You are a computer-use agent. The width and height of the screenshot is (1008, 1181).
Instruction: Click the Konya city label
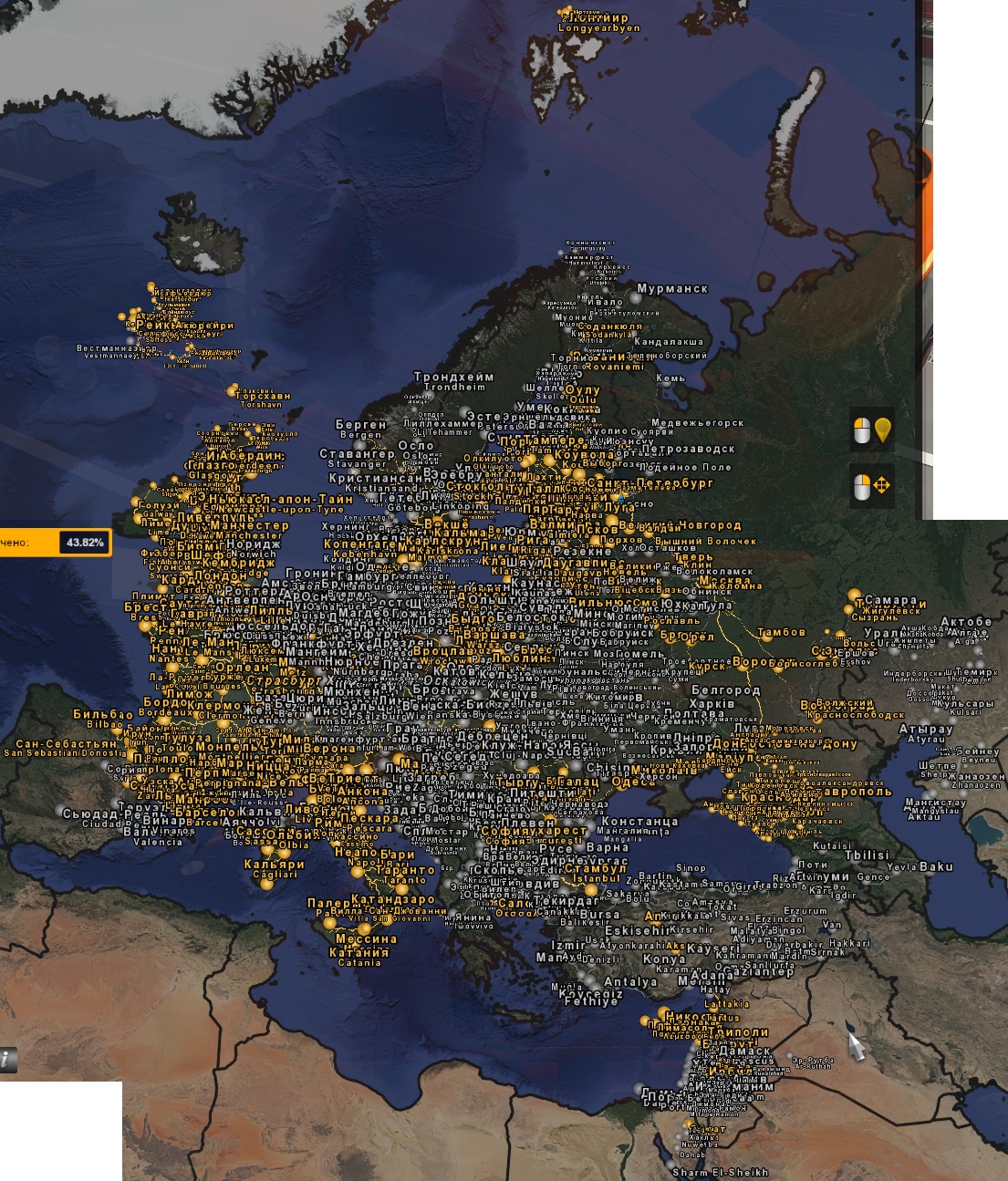point(664,959)
